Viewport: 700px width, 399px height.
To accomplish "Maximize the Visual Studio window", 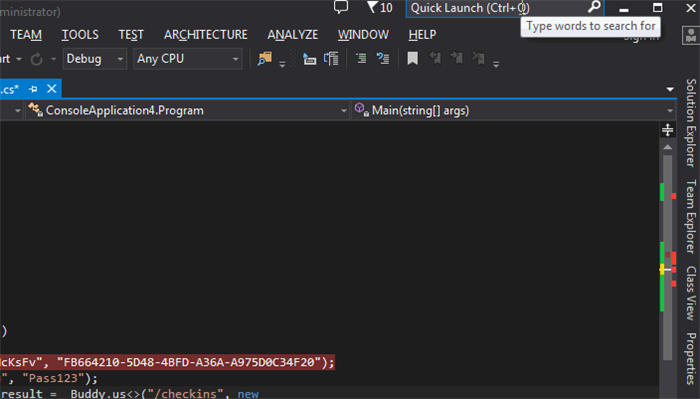I will pos(657,8).
